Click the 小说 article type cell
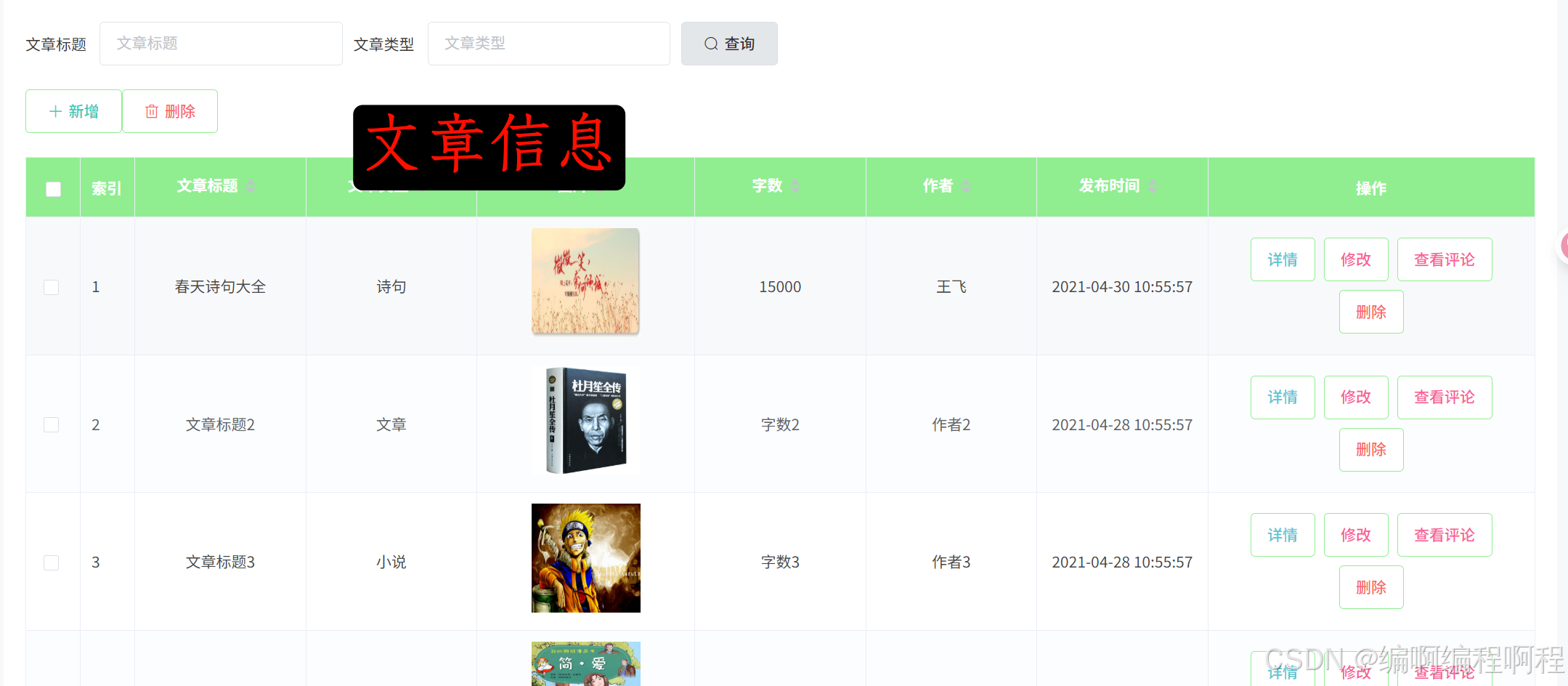This screenshot has width=1568, height=686. pos(391,562)
